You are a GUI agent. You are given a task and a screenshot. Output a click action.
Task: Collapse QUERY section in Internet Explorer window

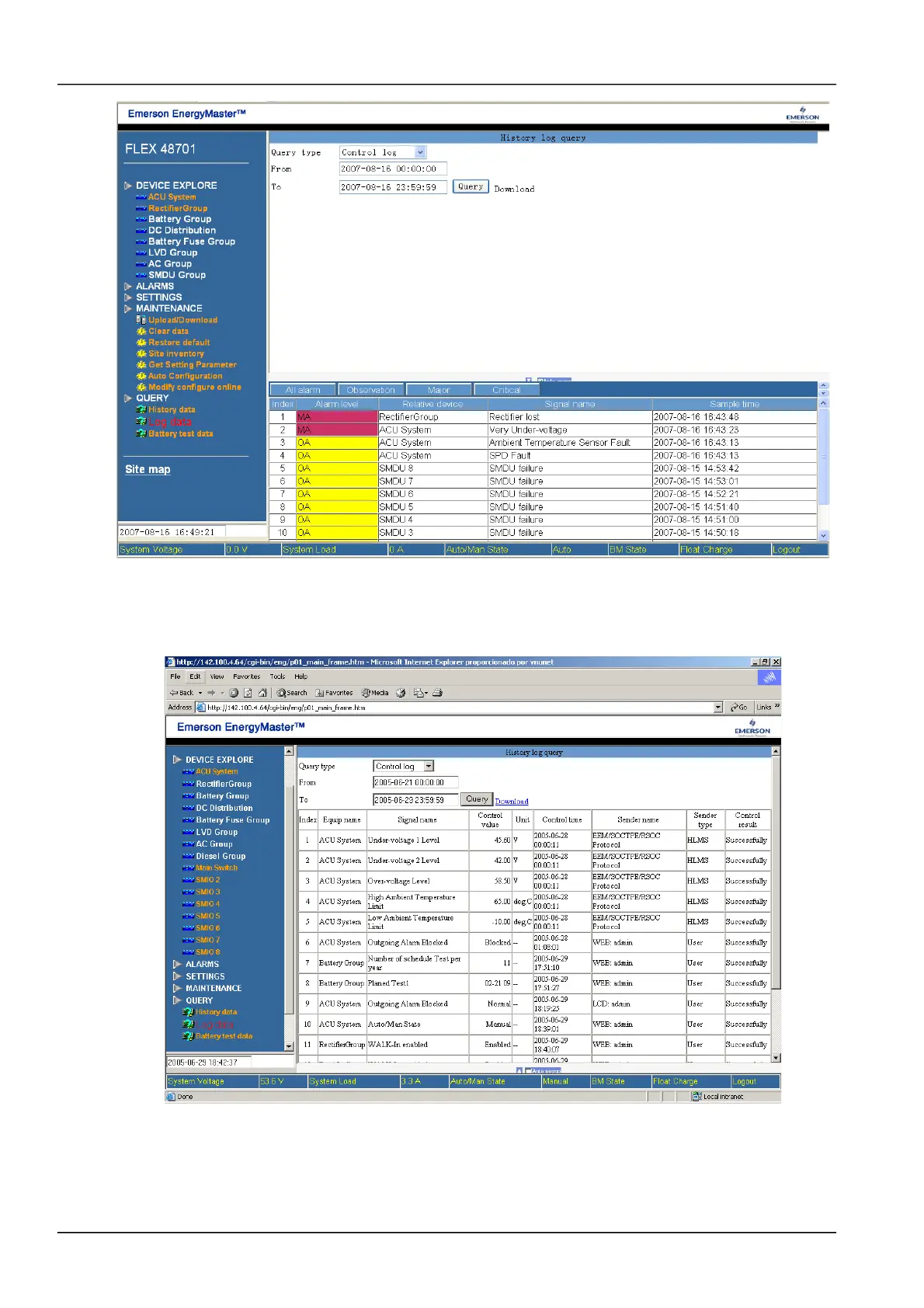177,1000
